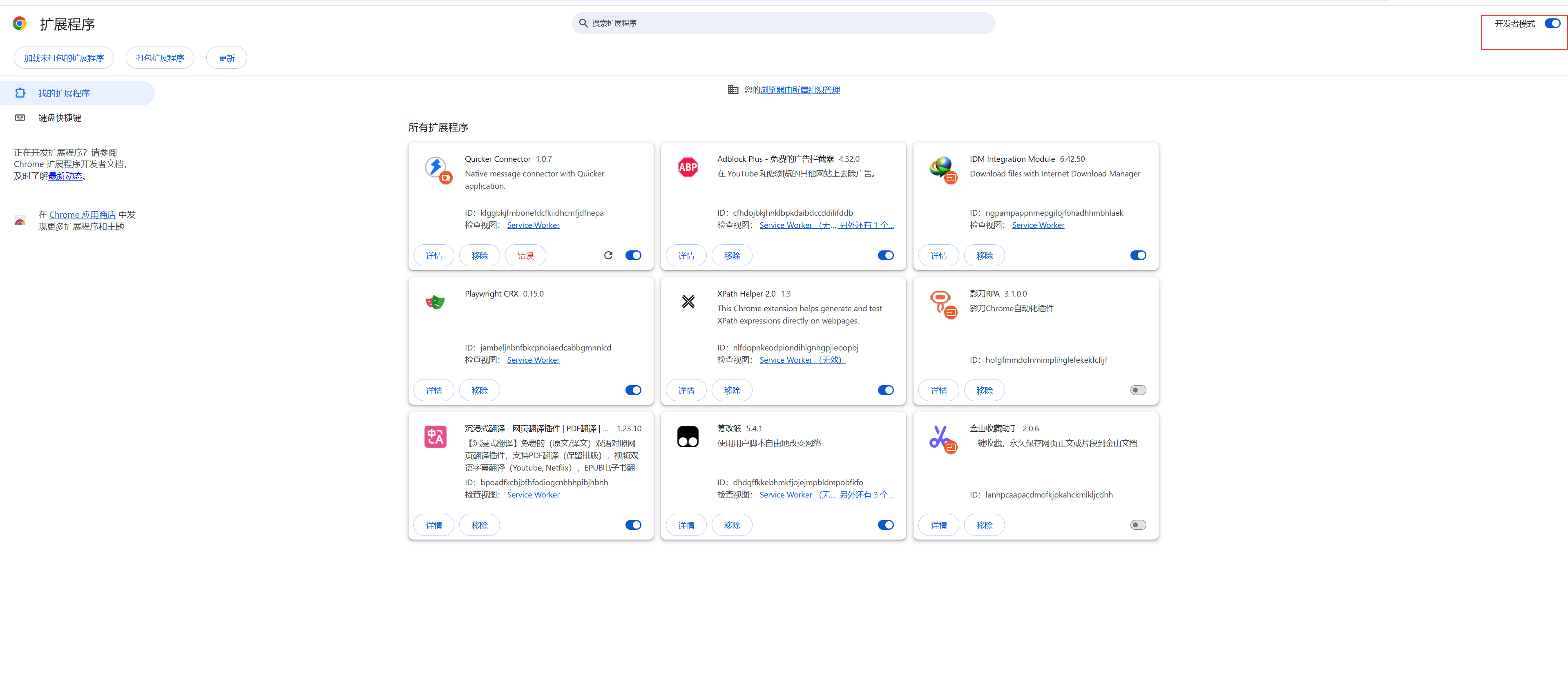
Task: Disable the Quicker Connector extension
Action: tap(633, 256)
